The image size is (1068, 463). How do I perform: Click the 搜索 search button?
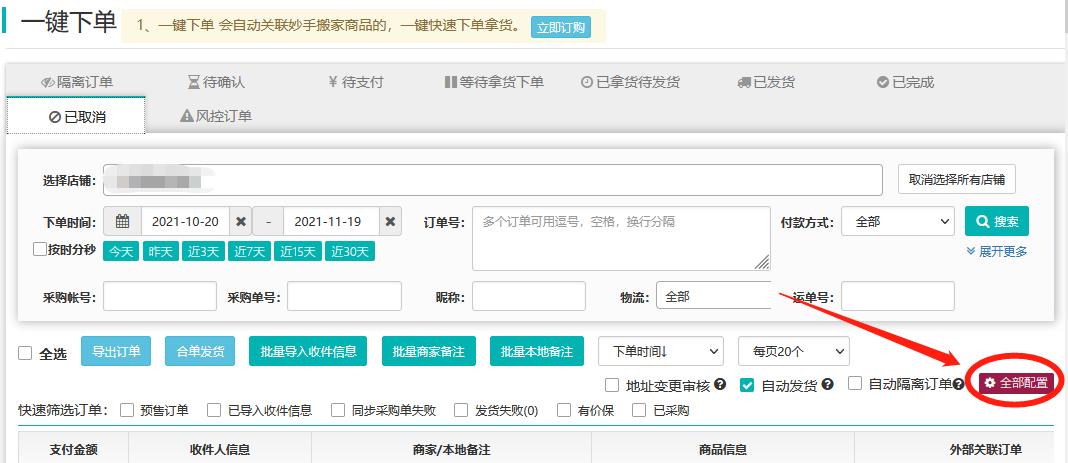[x=997, y=221]
